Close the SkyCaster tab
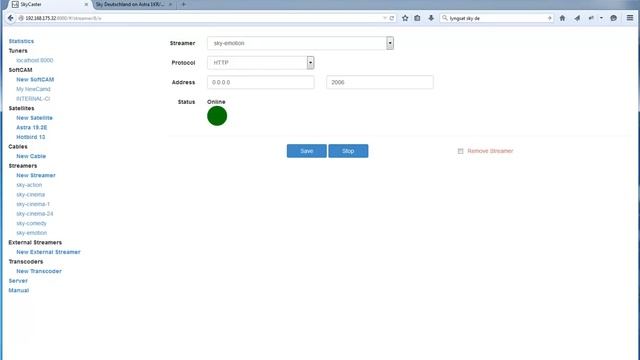This screenshot has width=640, height=360. 86,4
